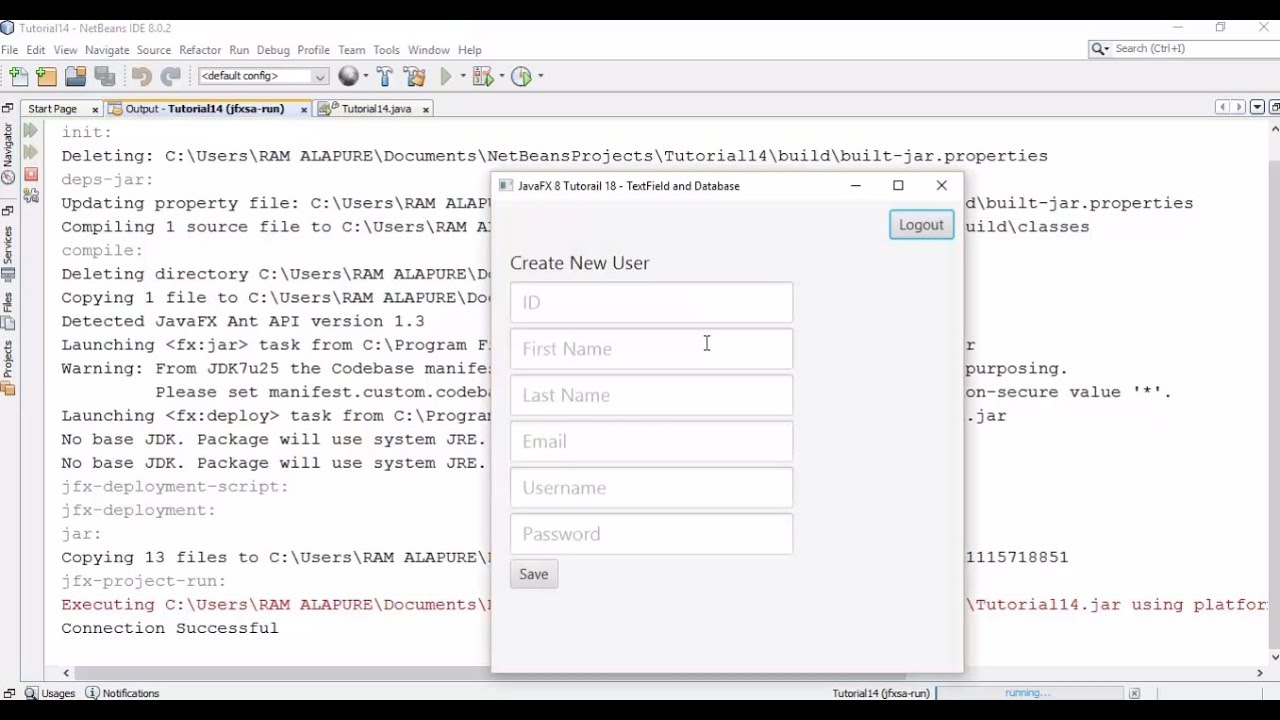1280x720 pixels.
Task: Click the New File toolbar icon
Action: pos(18,76)
